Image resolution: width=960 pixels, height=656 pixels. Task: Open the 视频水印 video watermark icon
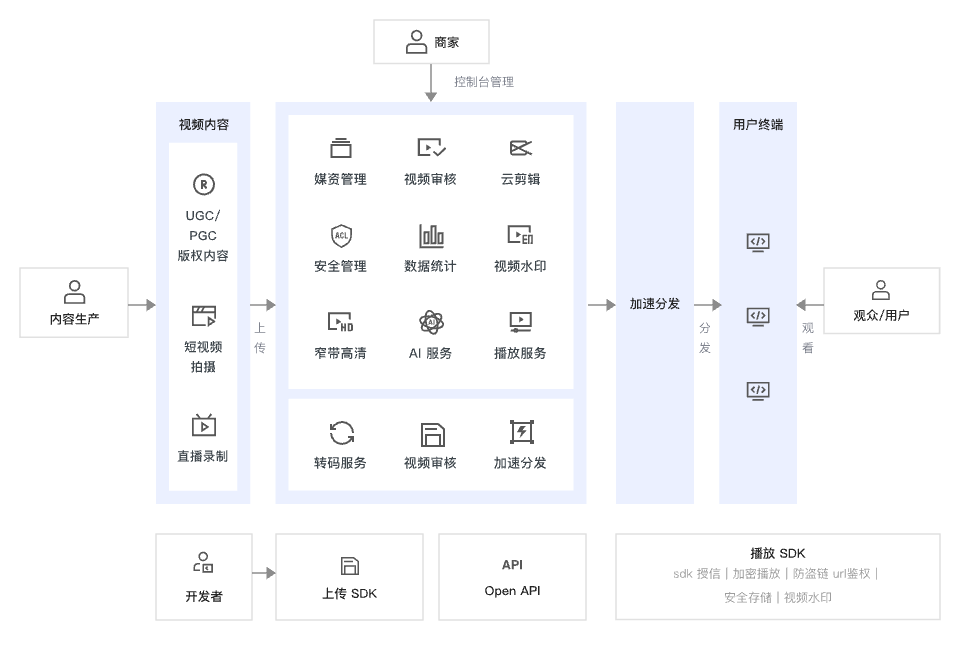(x=521, y=237)
